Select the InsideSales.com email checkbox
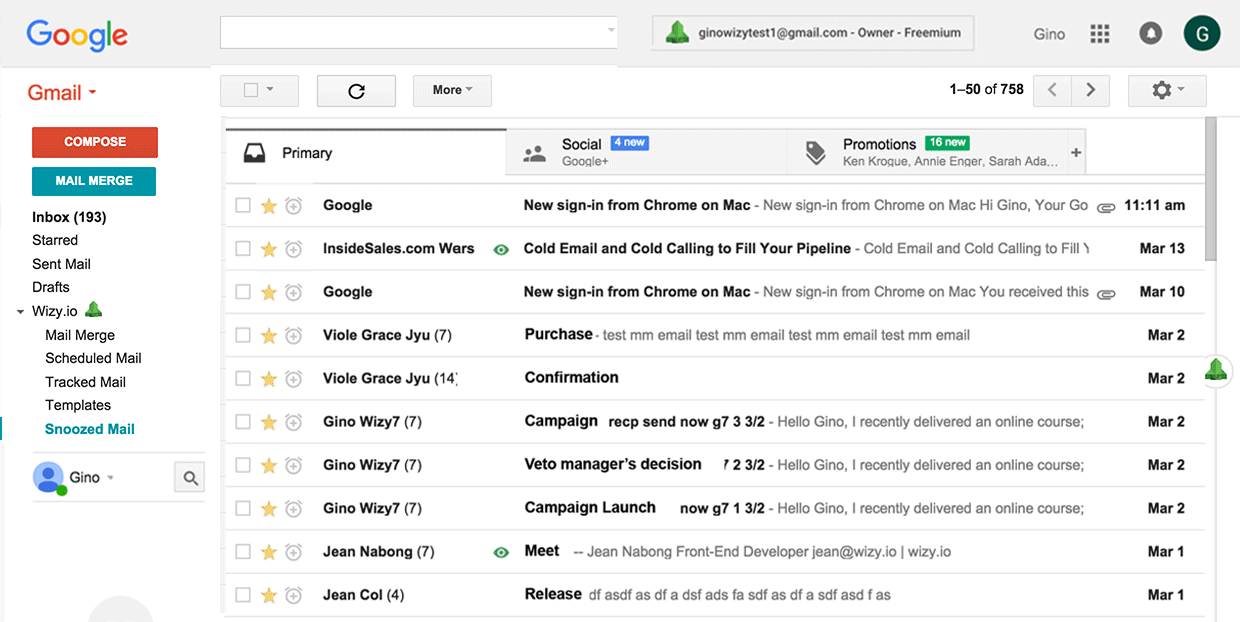The height and width of the screenshot is (622, 1240). pyautogui.click(x=243, y=248)
